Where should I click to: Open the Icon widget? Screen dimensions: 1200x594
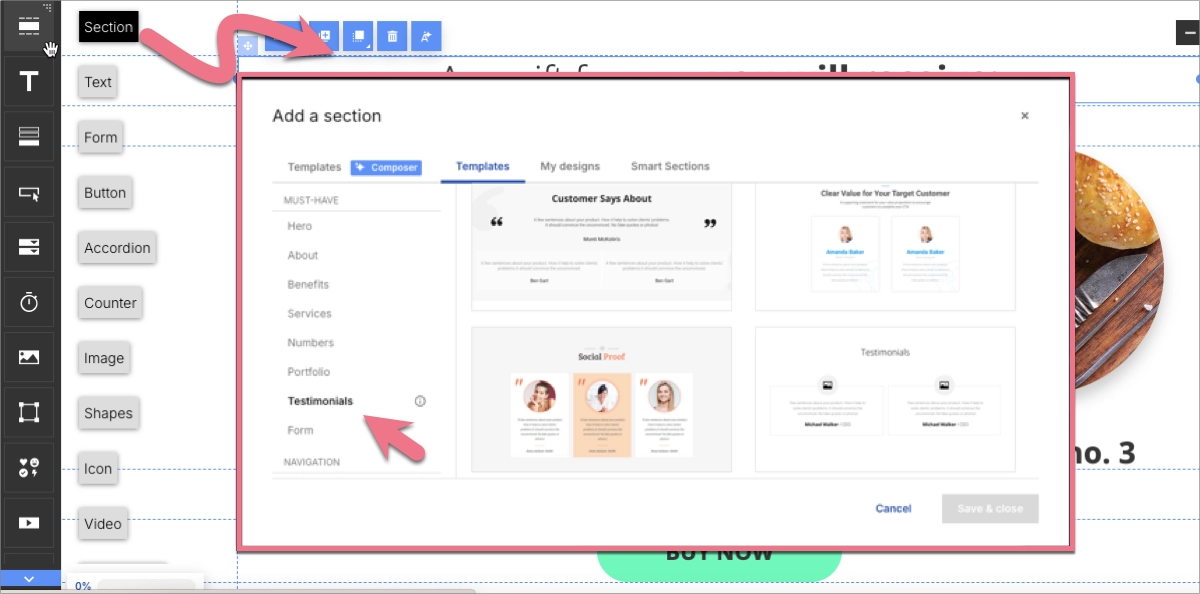29,467
